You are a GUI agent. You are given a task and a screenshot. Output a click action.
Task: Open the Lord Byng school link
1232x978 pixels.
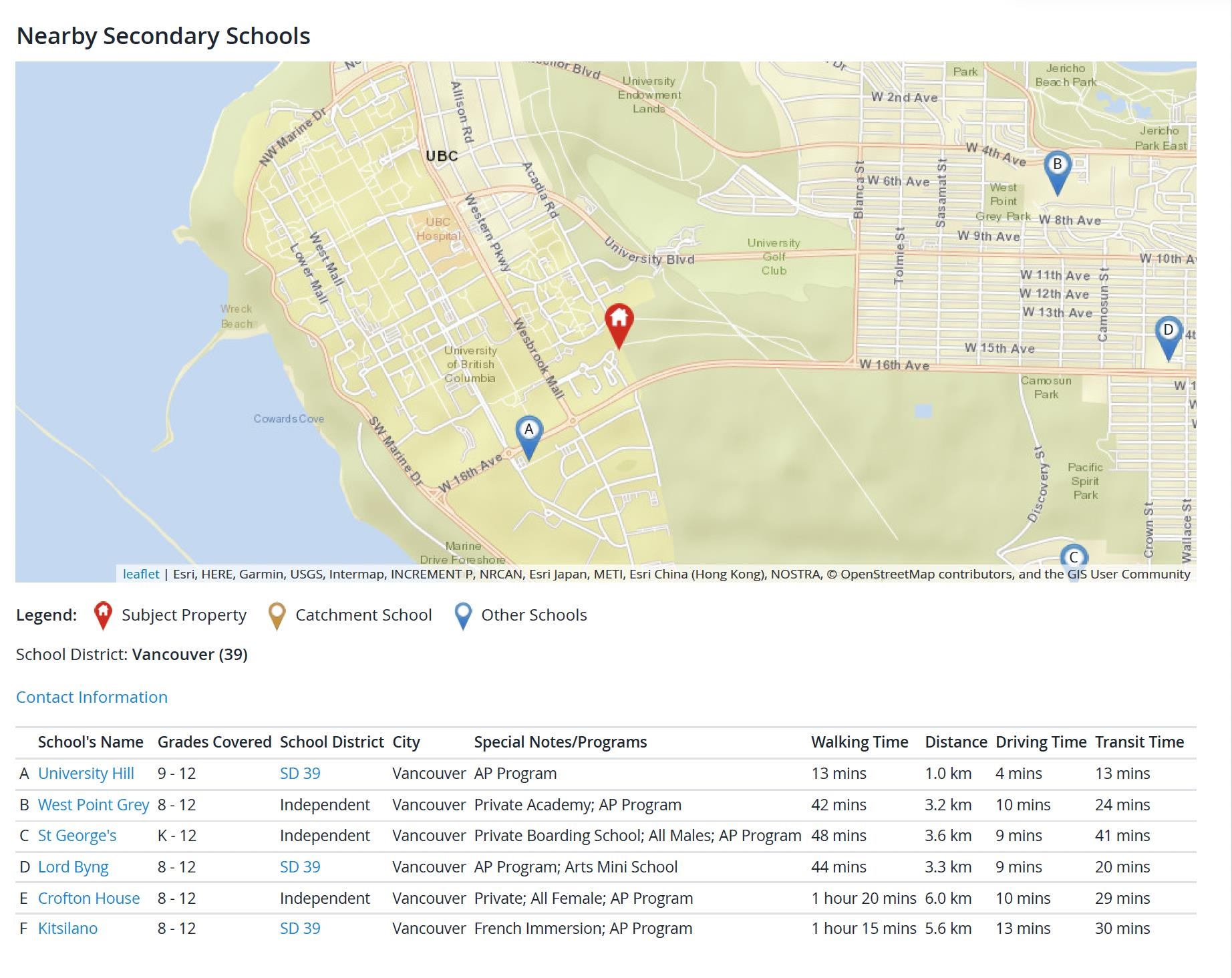73,866
